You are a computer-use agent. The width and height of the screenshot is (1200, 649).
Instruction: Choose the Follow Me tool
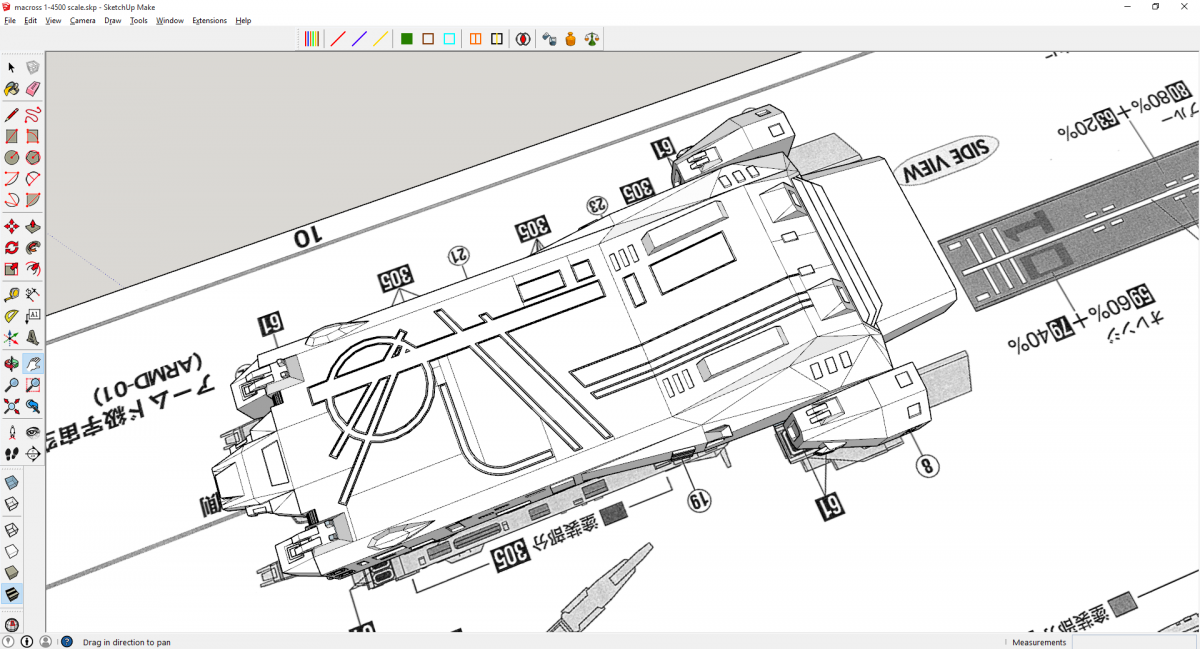[x=33, y=247]
